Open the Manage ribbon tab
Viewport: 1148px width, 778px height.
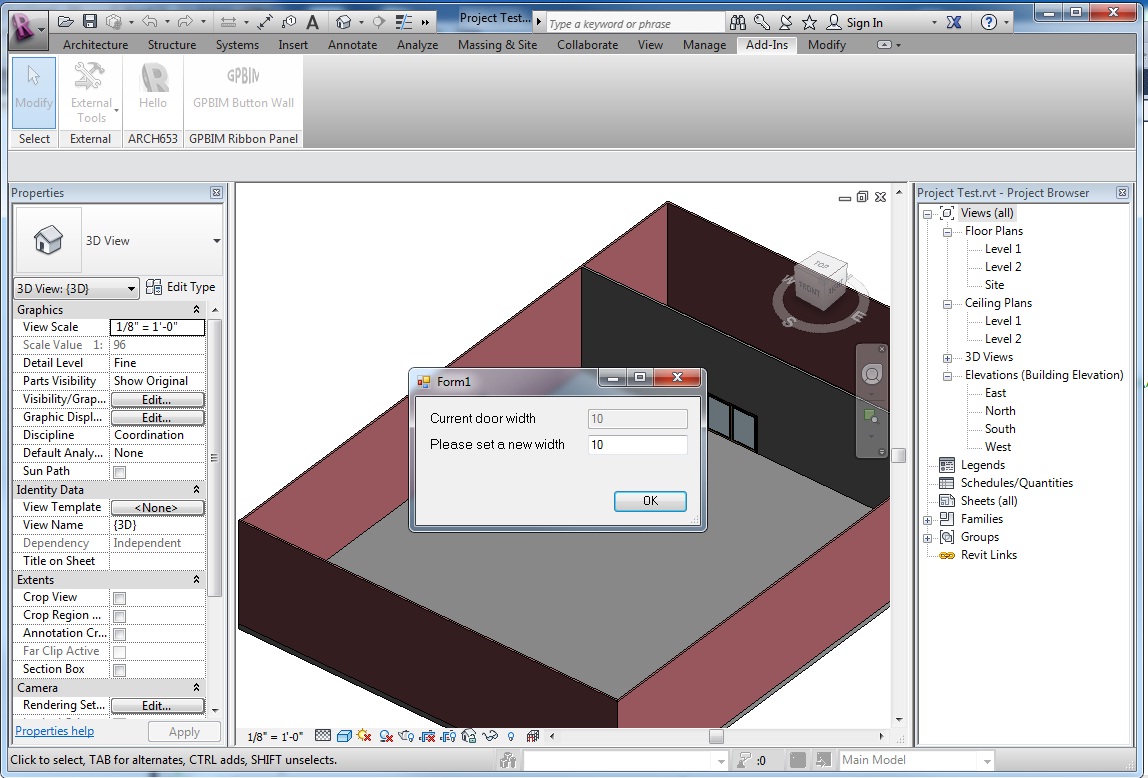coord(704,45)
